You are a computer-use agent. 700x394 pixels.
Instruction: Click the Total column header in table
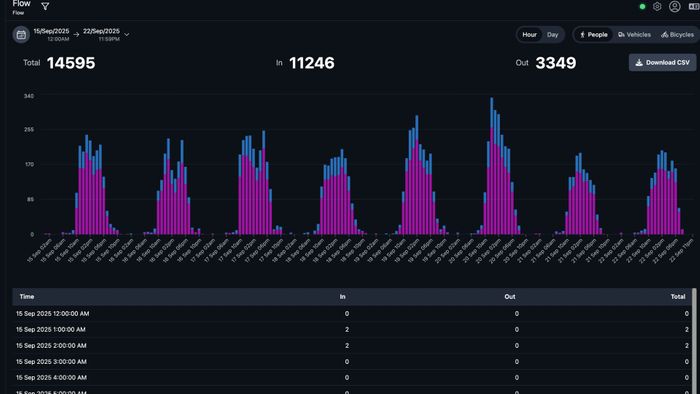[678, 296]
